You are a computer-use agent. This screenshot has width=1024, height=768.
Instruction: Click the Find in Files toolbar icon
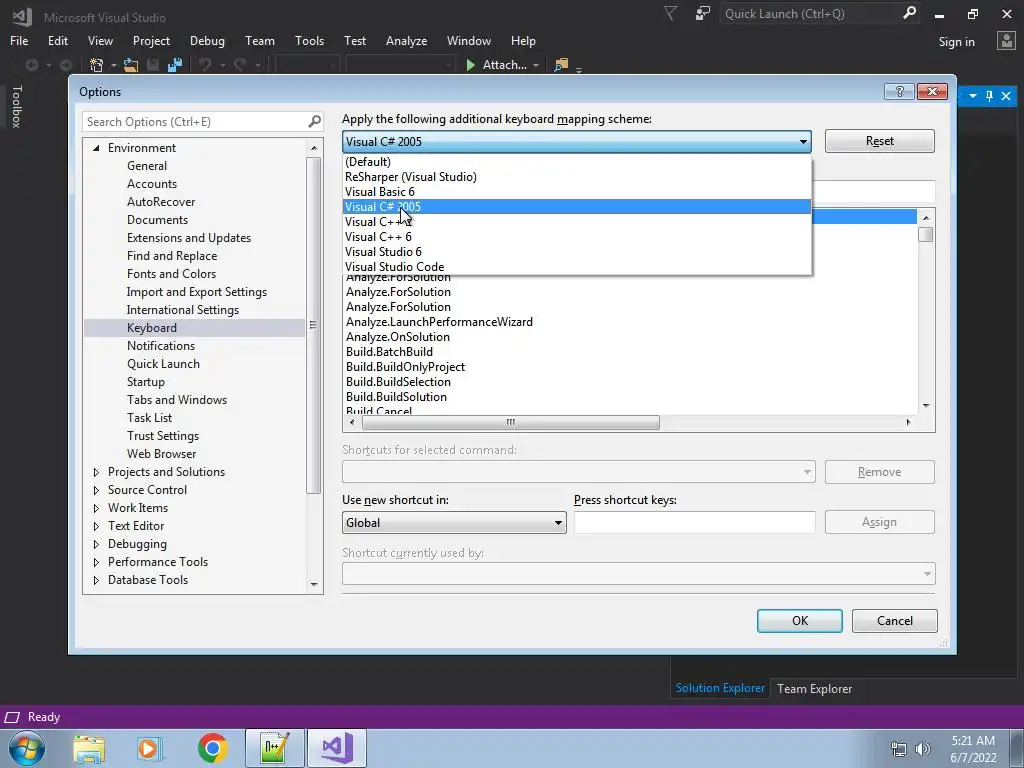click(x=561, y=65)
